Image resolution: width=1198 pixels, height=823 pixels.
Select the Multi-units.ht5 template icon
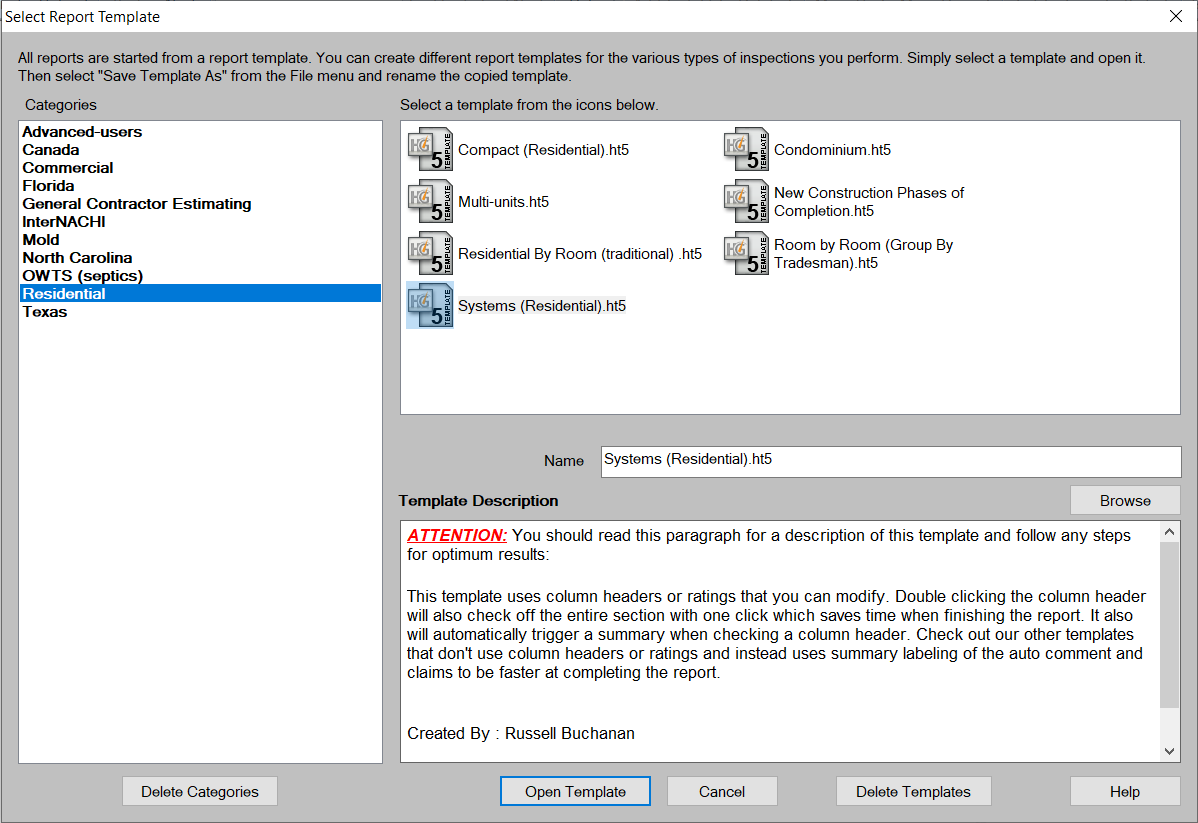(x=429, y=201)
